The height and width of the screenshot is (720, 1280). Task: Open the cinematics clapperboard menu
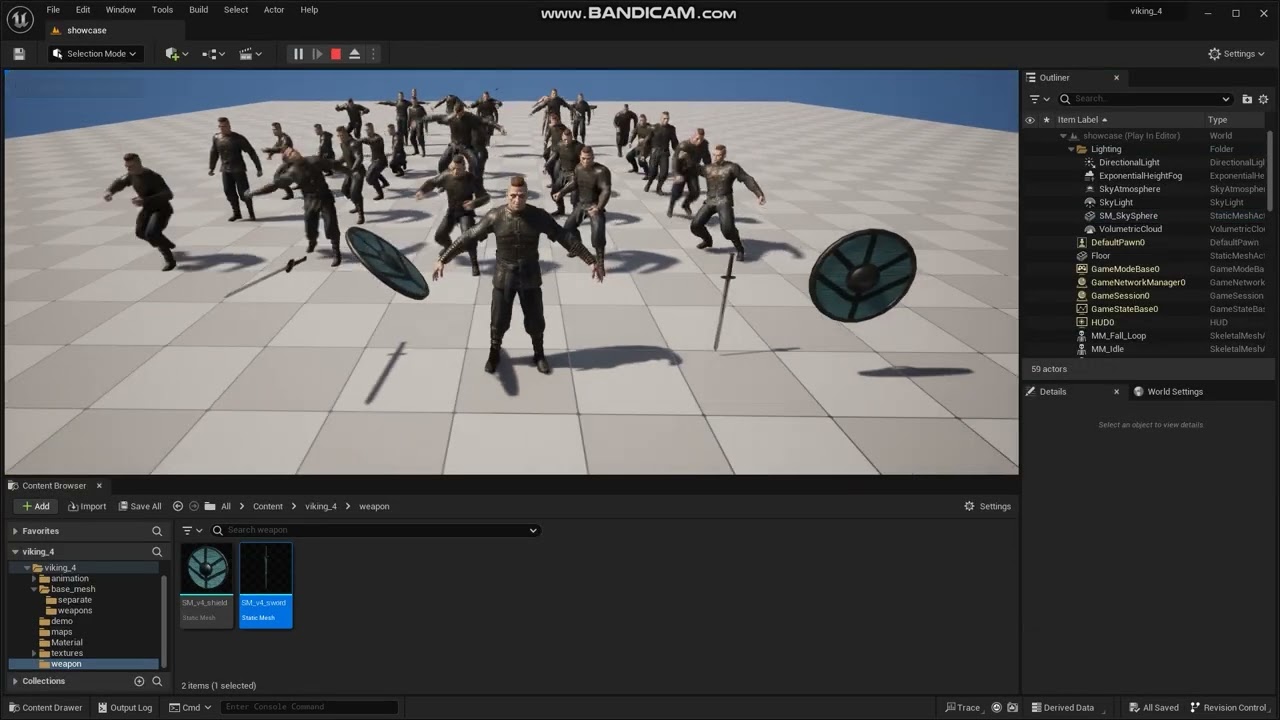click(251, 54)
